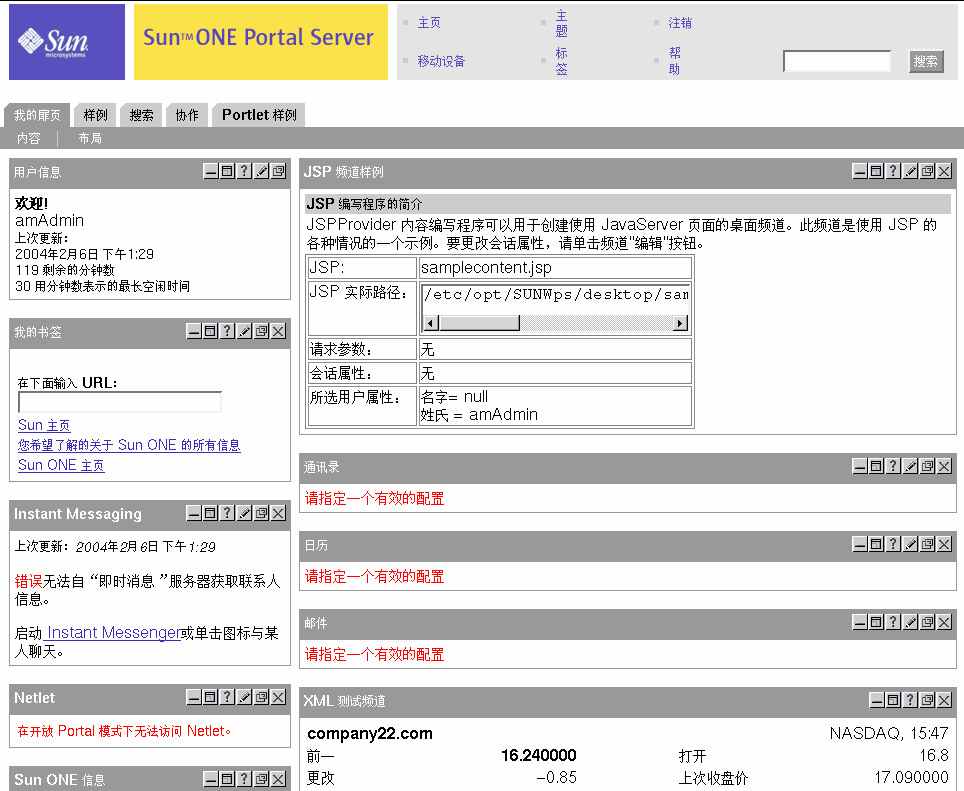Viewport: 964px width, 791px height.
Task: Click the left arrow of the JSP path scrollbar
Action: coord(432,323)
